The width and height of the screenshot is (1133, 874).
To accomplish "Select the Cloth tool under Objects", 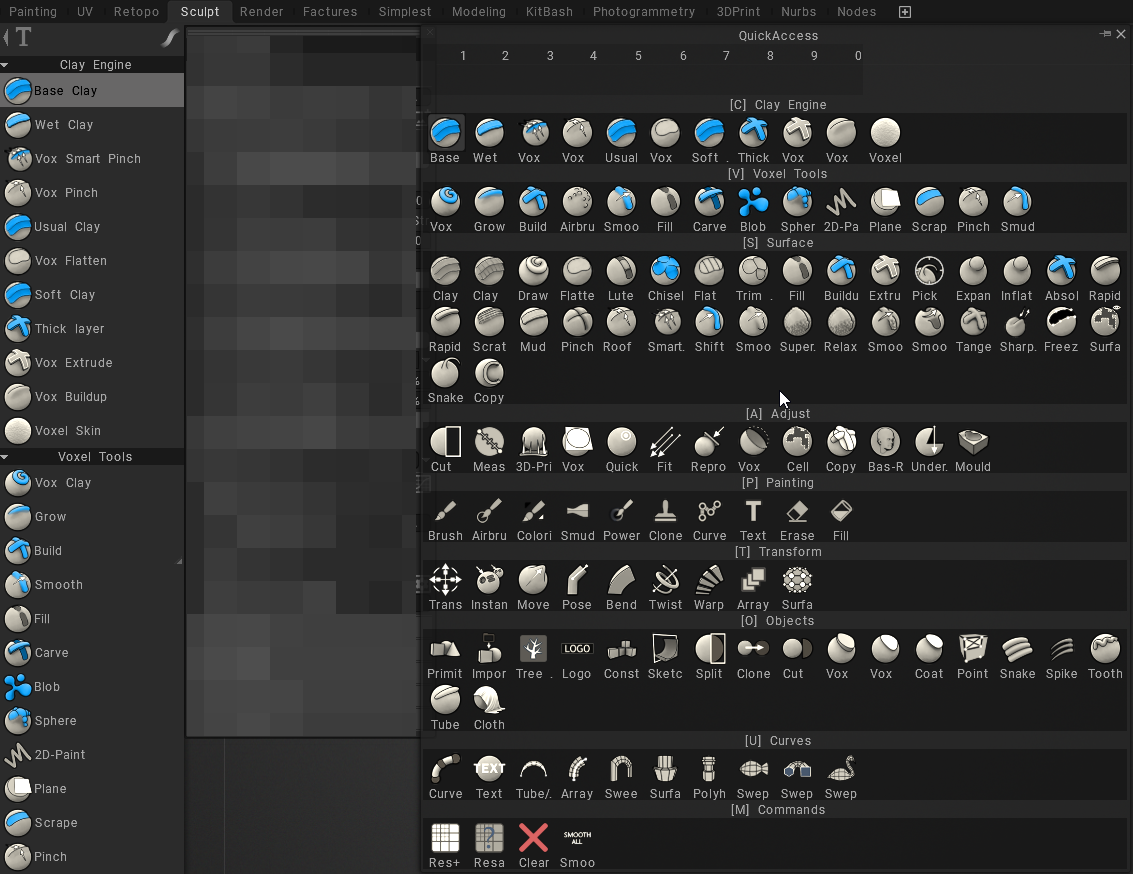I will [489, 701].
